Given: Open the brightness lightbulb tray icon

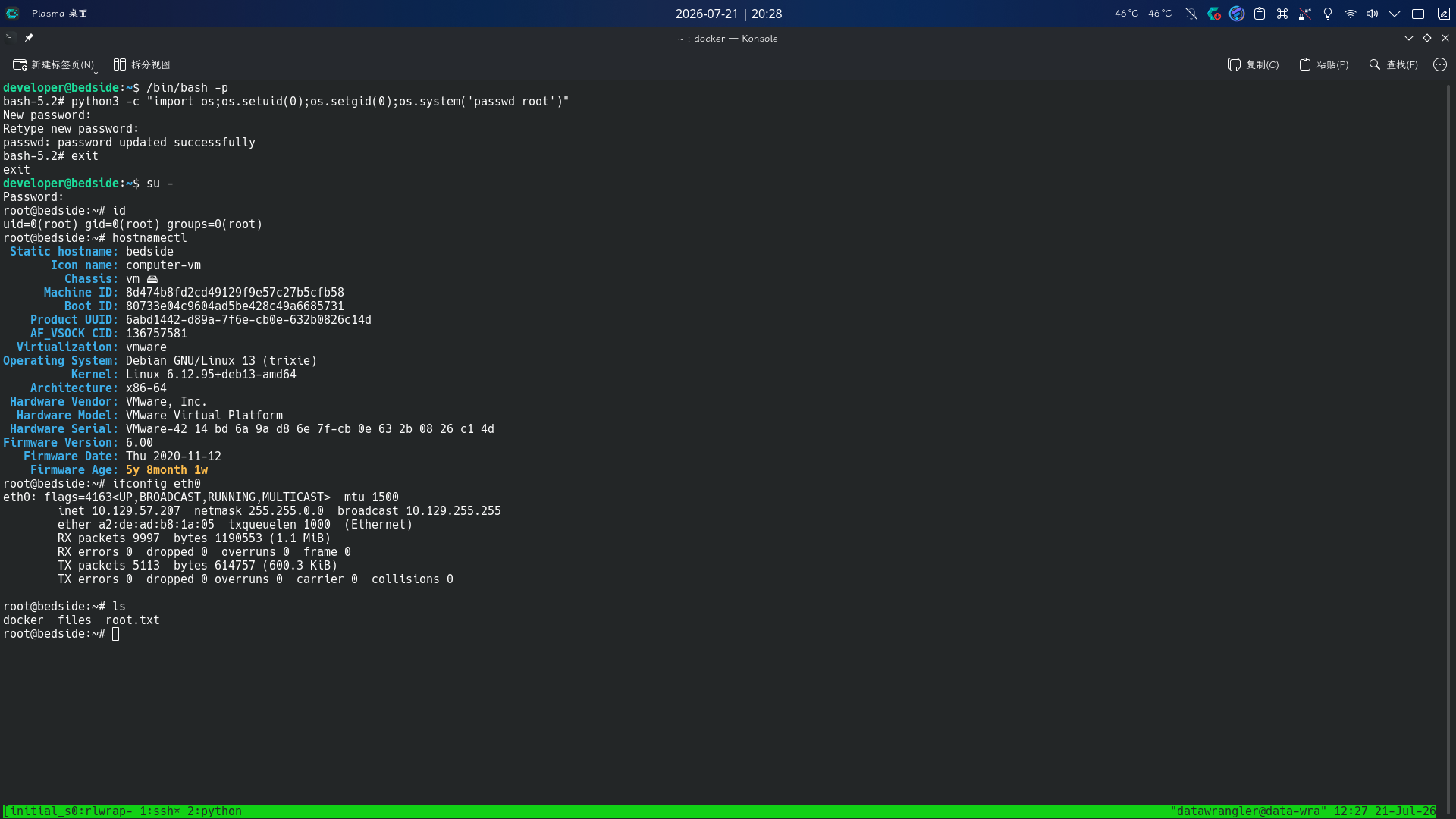Looking at the screenshot, I should [x=1328, y=14].
